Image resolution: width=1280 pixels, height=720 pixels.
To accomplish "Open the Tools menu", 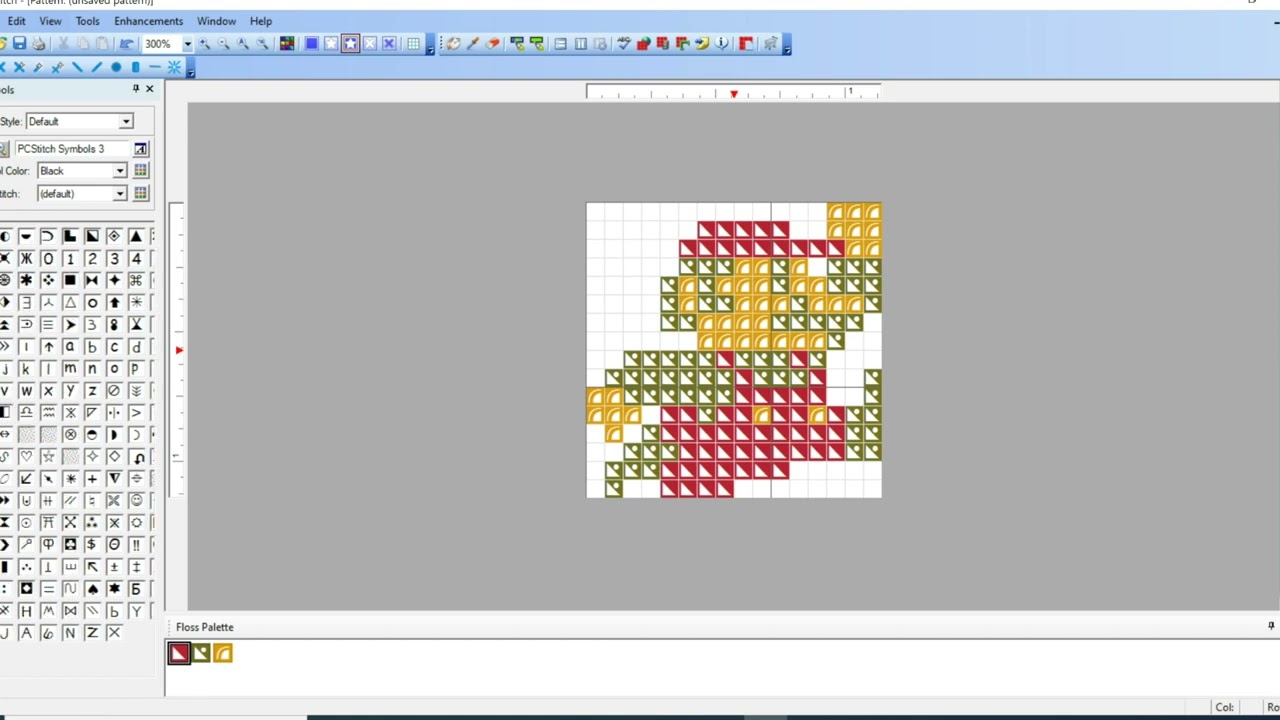I will [88, 21].
